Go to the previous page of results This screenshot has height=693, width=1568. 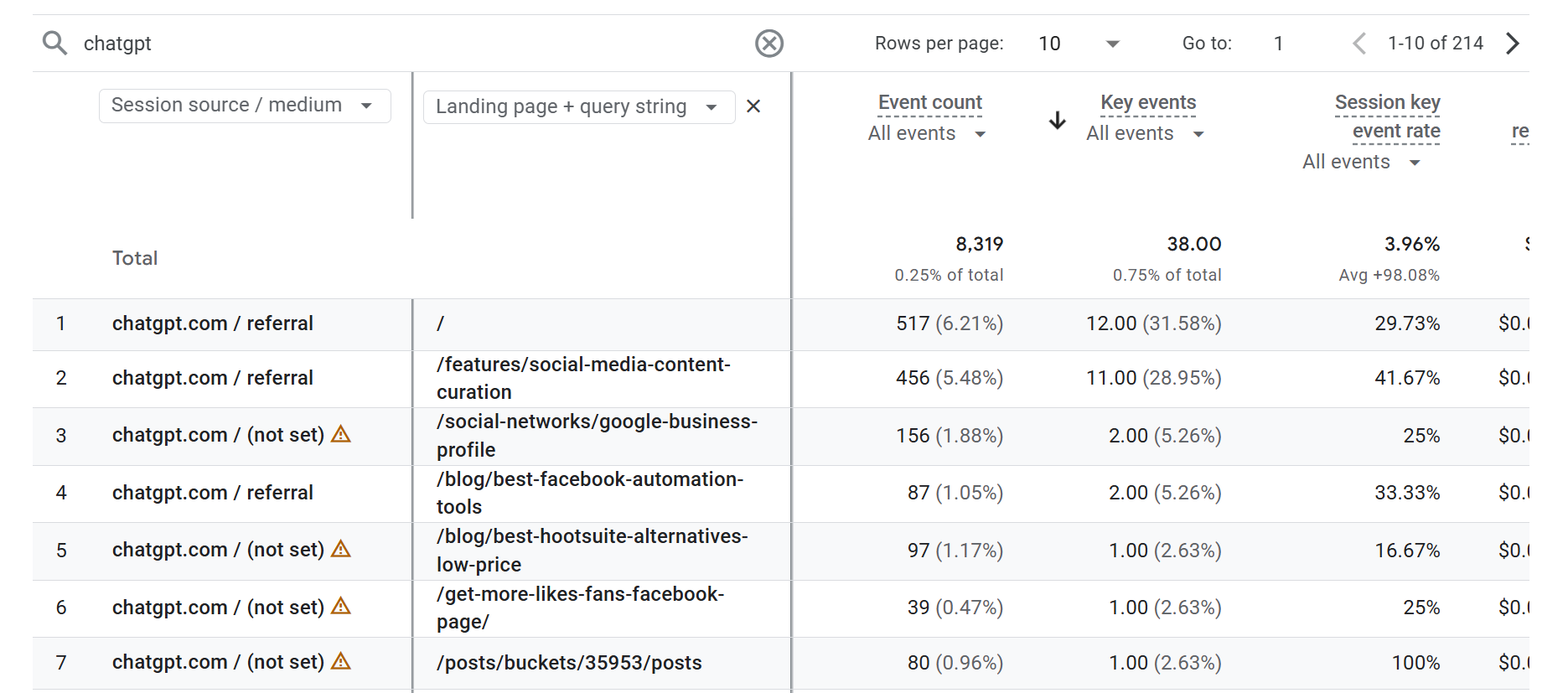click(x=1359, y=44)
